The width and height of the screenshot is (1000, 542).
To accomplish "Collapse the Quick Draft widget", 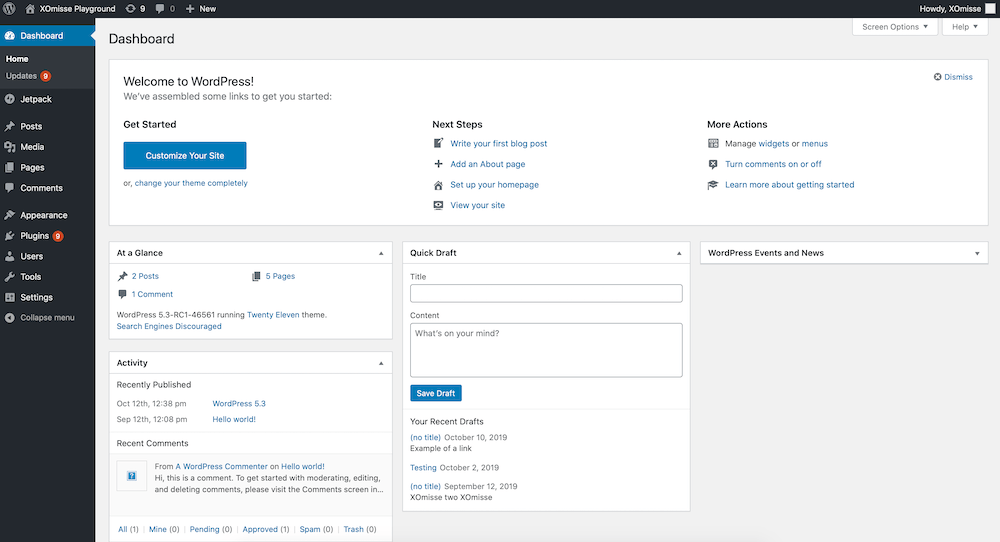I will [679, 253].
